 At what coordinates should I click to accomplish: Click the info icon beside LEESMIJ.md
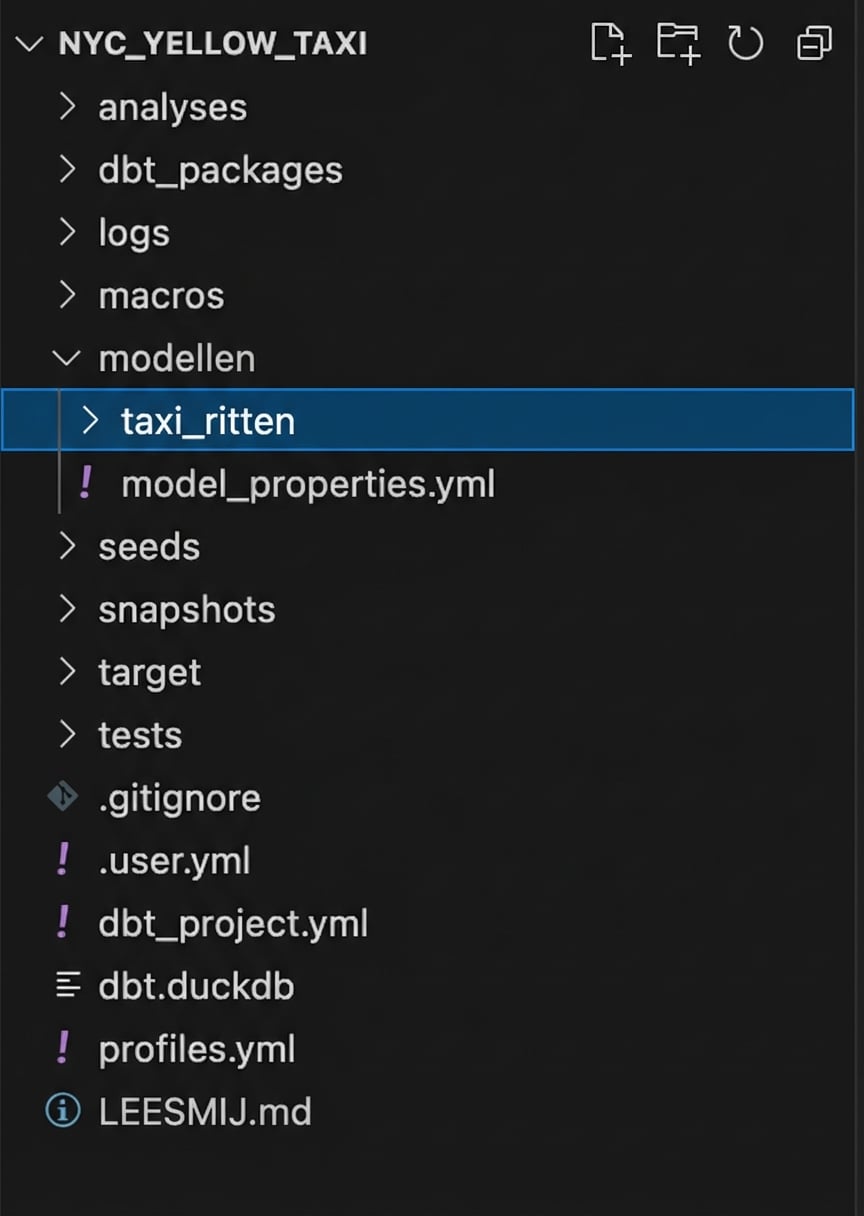62,1112
